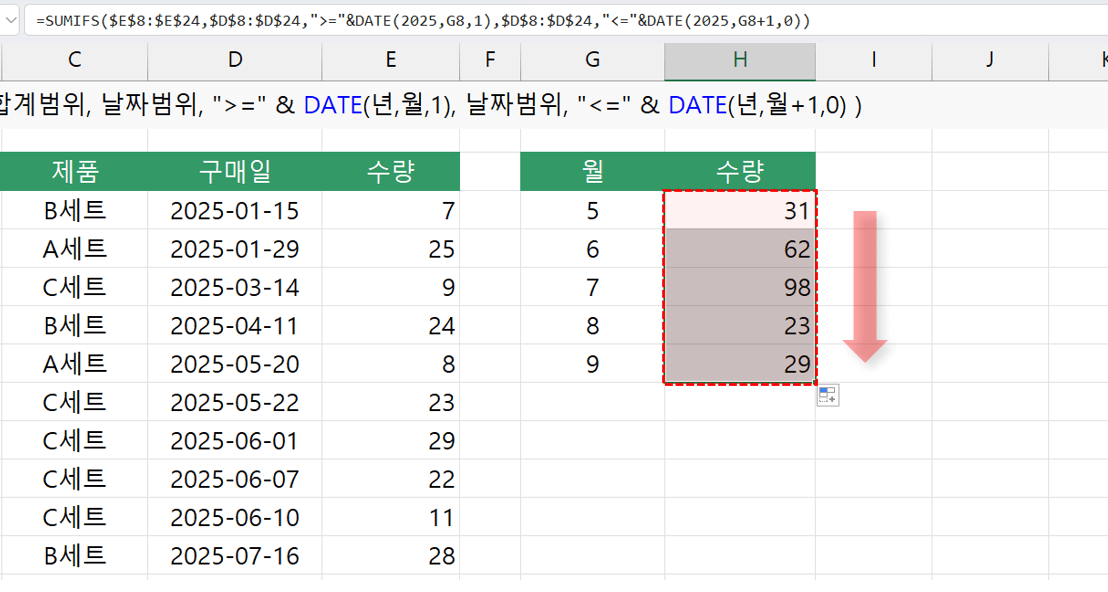Viewport: 1108px width, 592px height.
Task: Click the fill handle at selection corner
Action: coord(816,383)
